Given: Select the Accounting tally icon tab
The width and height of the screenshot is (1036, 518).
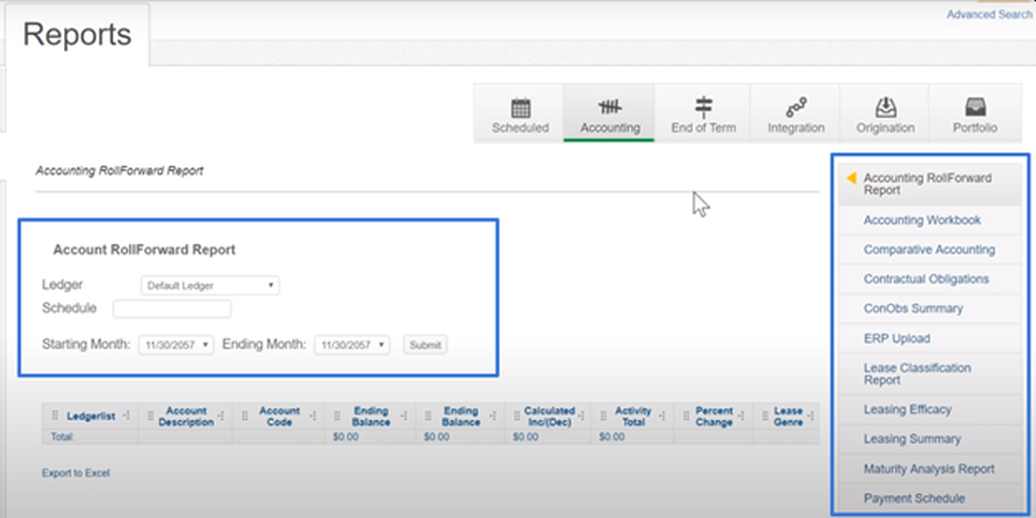Looking at the screenshot, I should pyautogui.click(x=609, y=108).
